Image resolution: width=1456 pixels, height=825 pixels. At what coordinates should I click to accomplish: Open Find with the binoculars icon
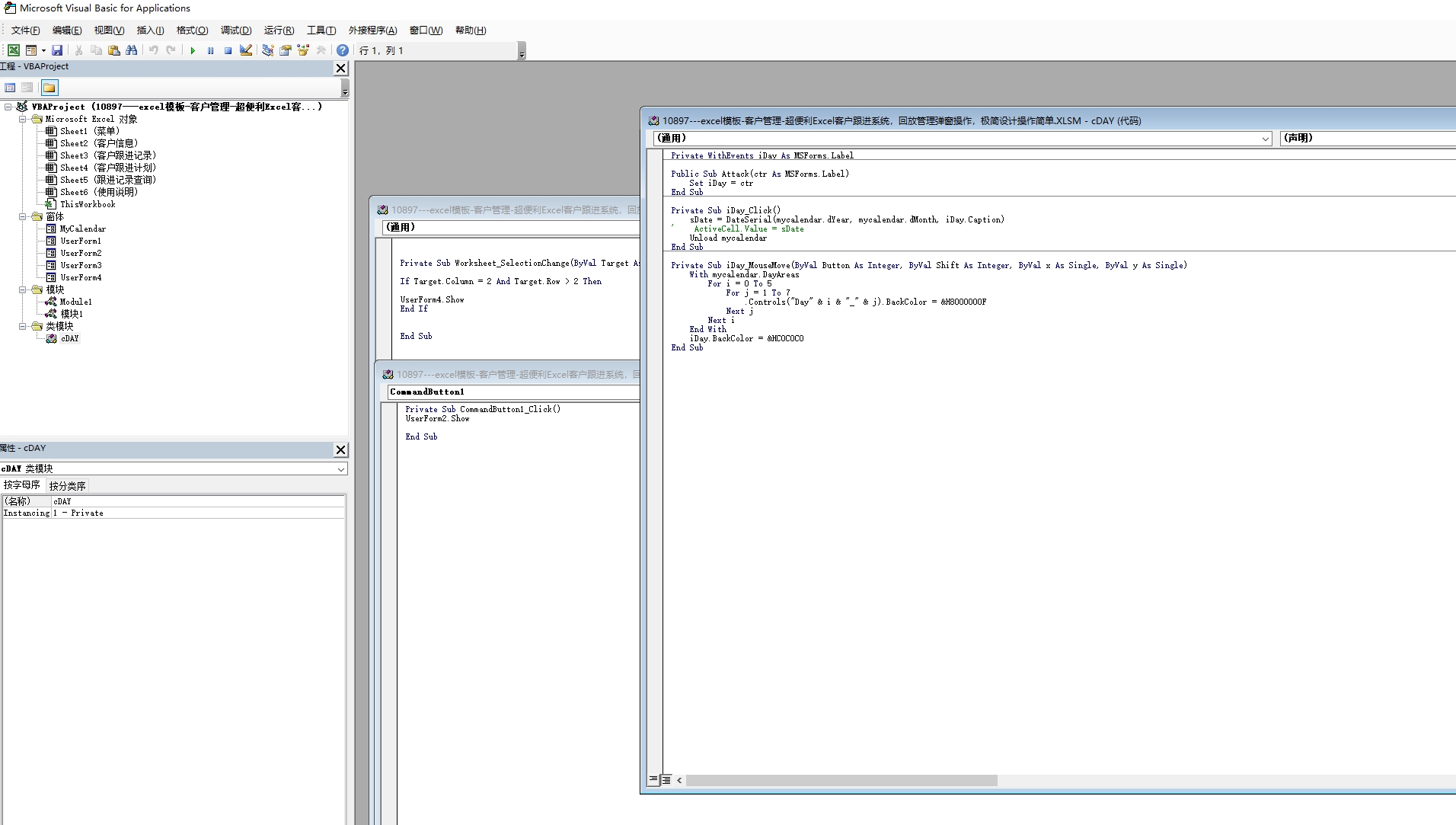[x=132, y=50]
